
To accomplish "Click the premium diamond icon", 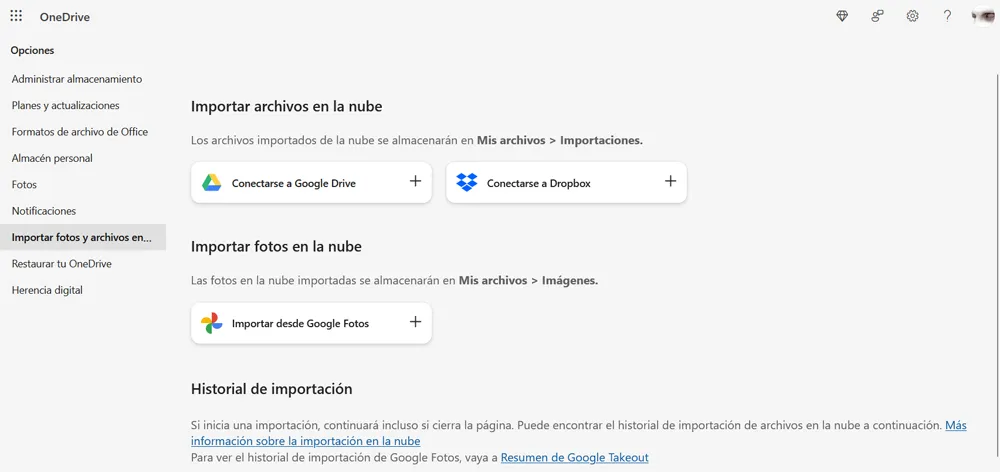I will tap(842, 16).
